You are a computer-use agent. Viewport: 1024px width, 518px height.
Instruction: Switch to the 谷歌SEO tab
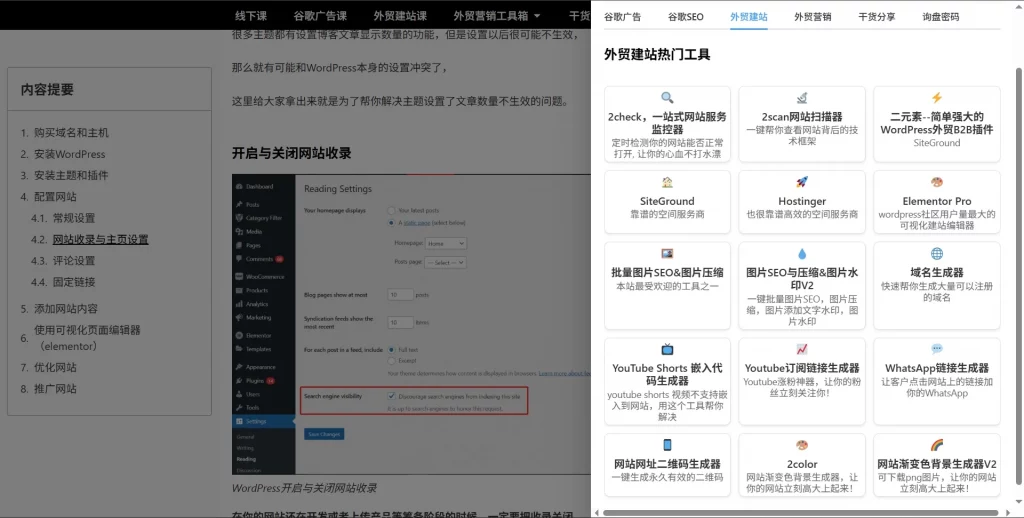click(x=686, y=17)
